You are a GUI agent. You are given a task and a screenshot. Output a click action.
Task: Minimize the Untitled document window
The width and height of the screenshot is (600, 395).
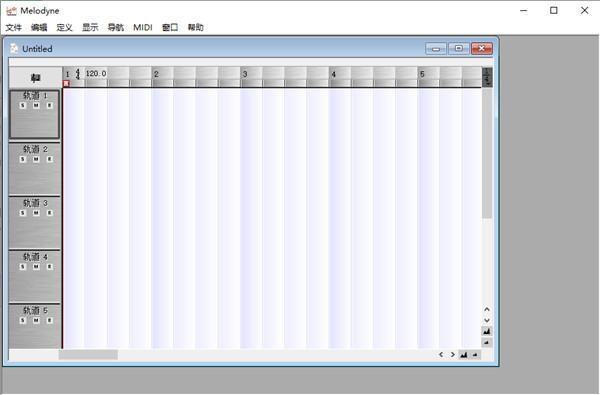[436, 49]
